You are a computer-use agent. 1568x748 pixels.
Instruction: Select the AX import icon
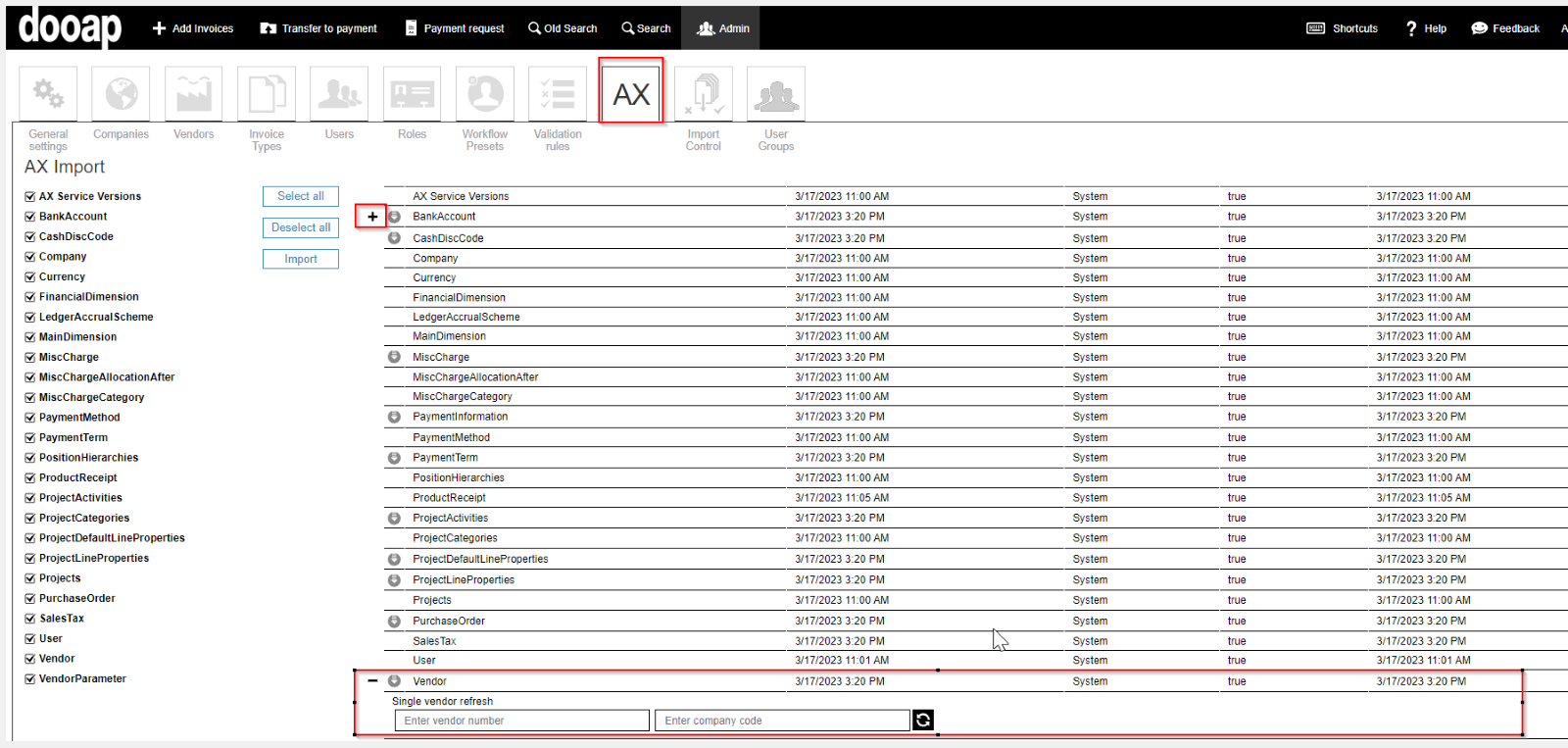point(631,94)
